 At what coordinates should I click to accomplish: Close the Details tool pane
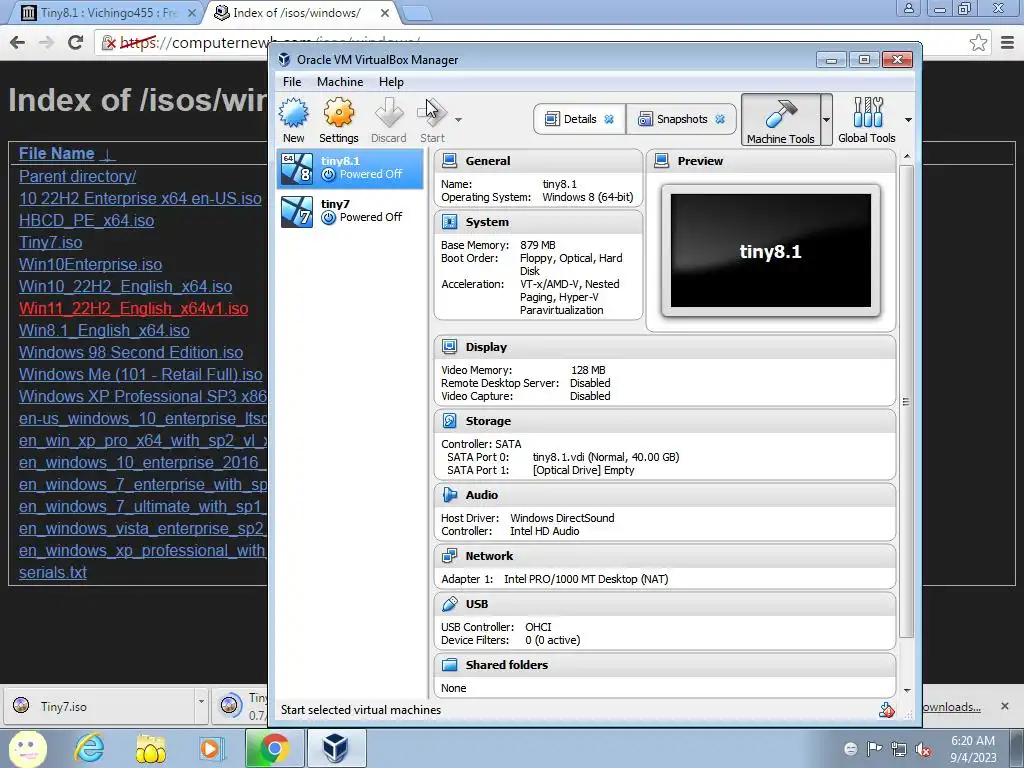[609, 119]
